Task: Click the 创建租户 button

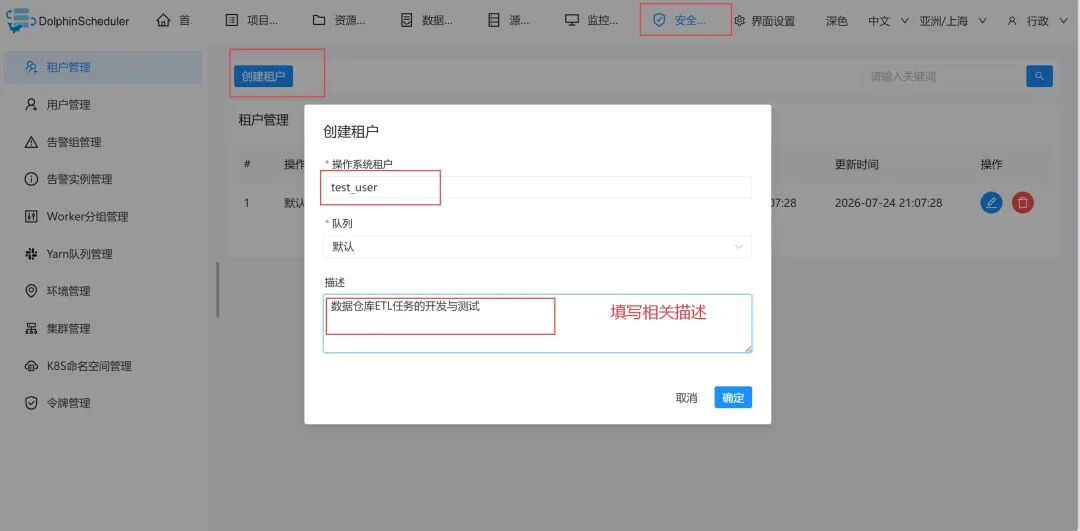Action: 263,76
